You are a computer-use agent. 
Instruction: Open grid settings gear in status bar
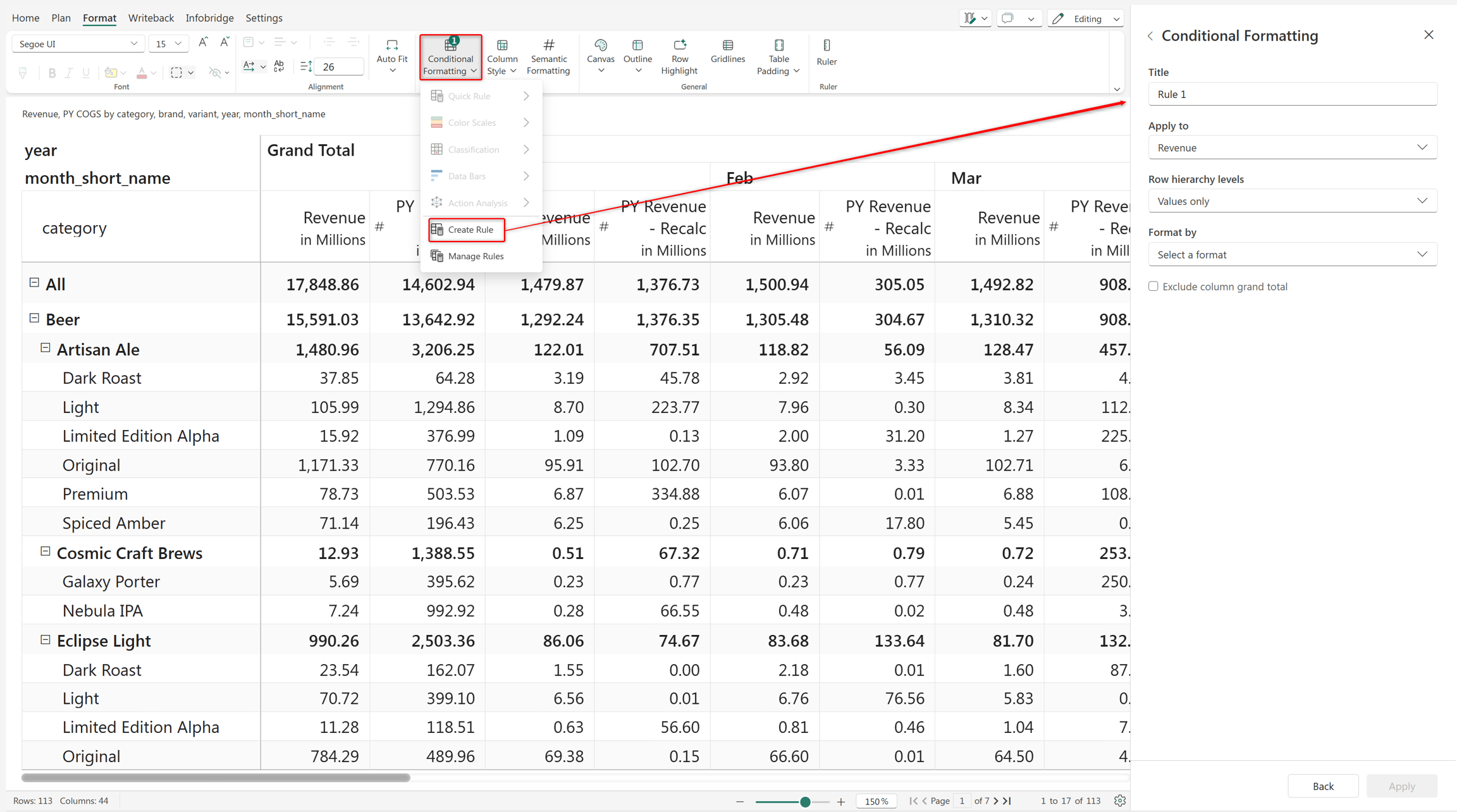pyautogui.click(x=1120, y=801)
